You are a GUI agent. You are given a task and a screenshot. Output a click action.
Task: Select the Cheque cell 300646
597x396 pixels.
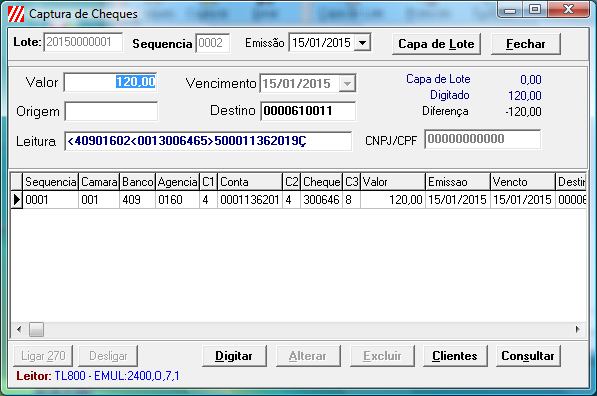(321, 200)
